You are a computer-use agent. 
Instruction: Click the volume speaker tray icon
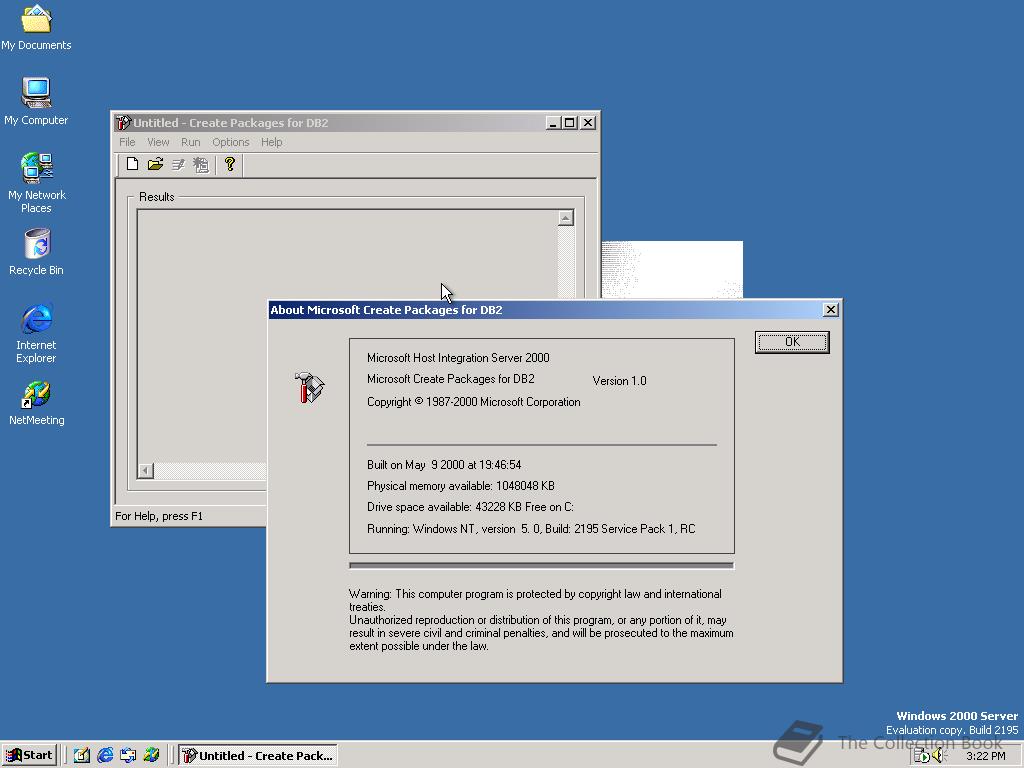pos(939,756)
